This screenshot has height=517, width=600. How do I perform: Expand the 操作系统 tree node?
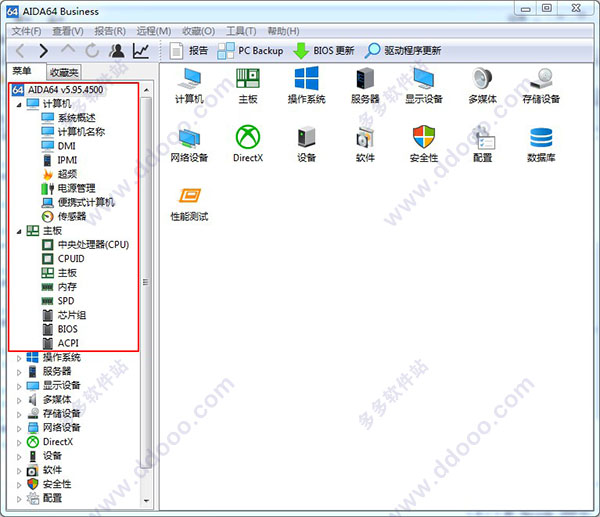click(19, 359)
